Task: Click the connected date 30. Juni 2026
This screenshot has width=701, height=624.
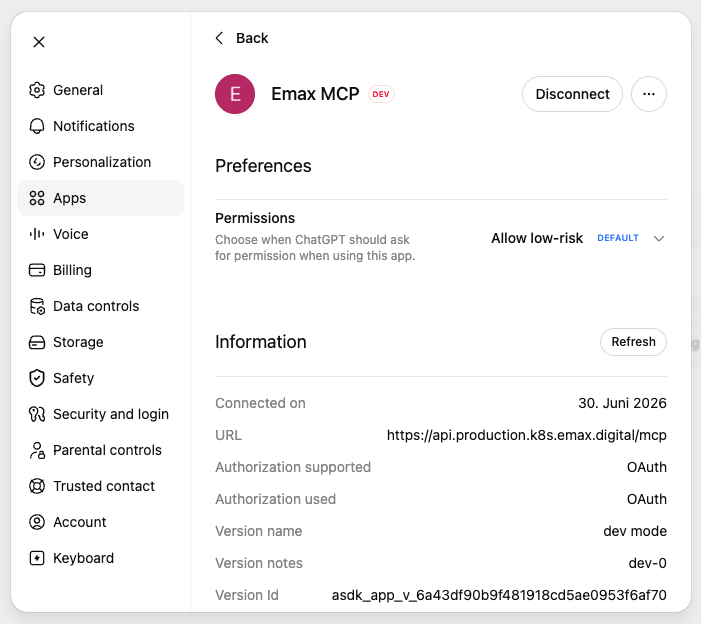Action: pyautogui.click(x=622, y=403)
